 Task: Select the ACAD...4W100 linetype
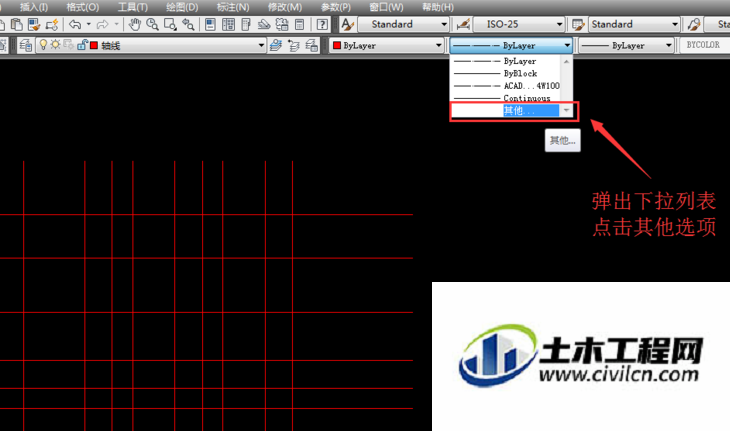point(506,86)
